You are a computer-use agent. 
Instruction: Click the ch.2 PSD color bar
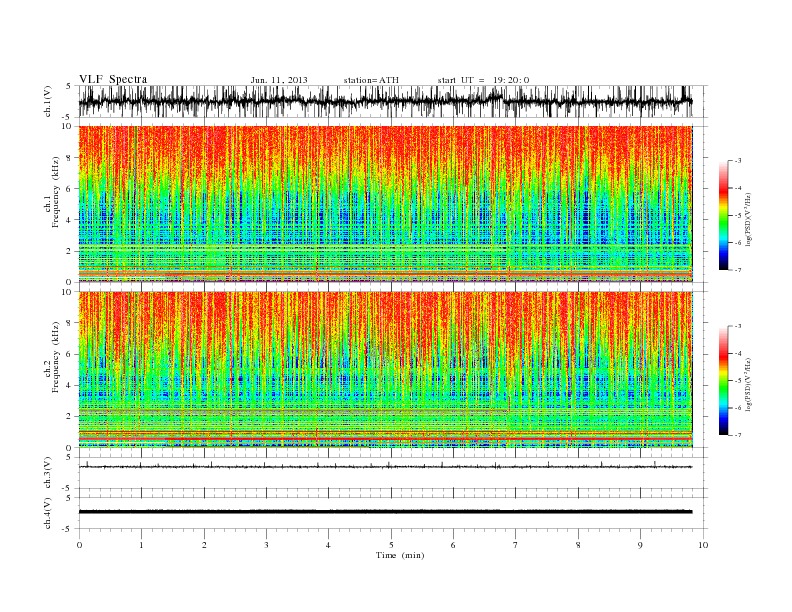[724, 381]
